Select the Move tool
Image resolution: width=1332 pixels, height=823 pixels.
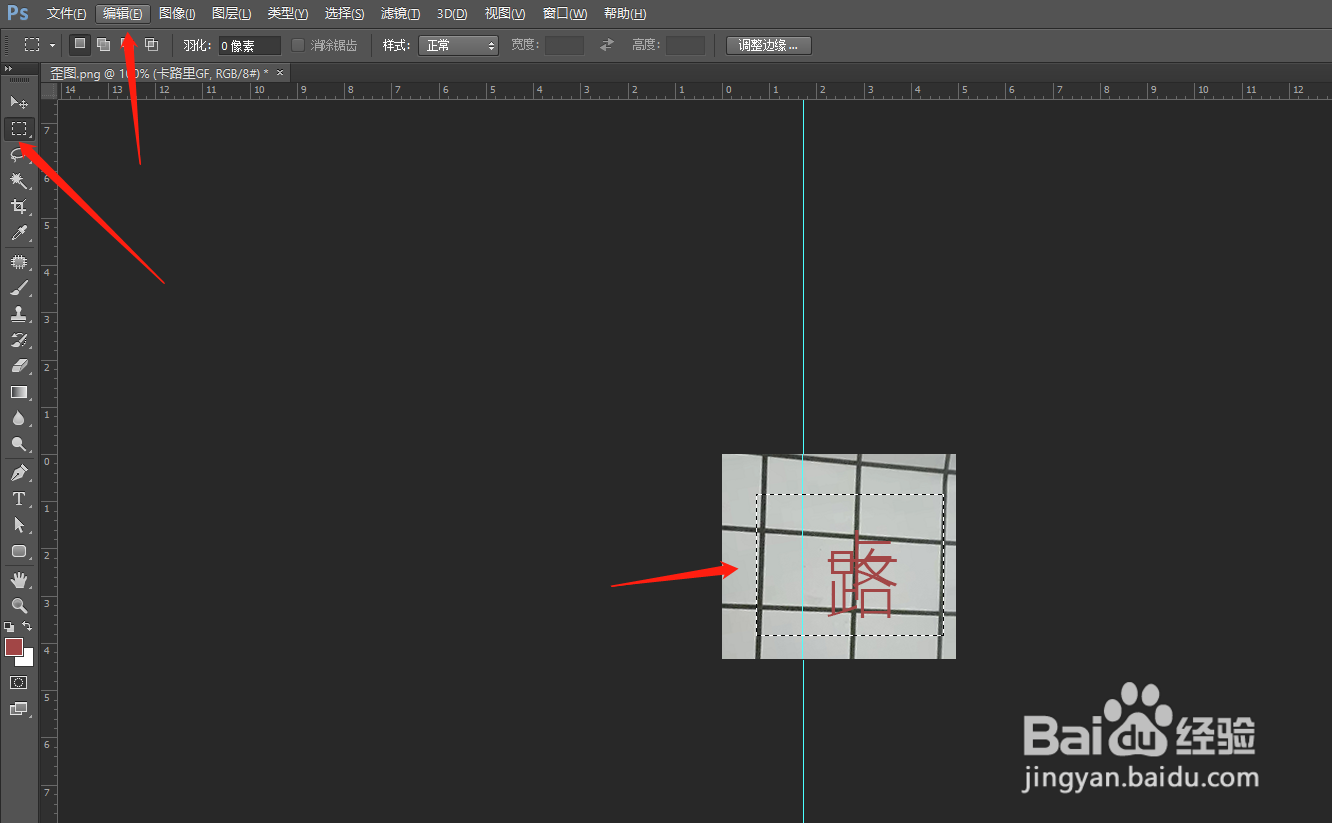[19, 102]
